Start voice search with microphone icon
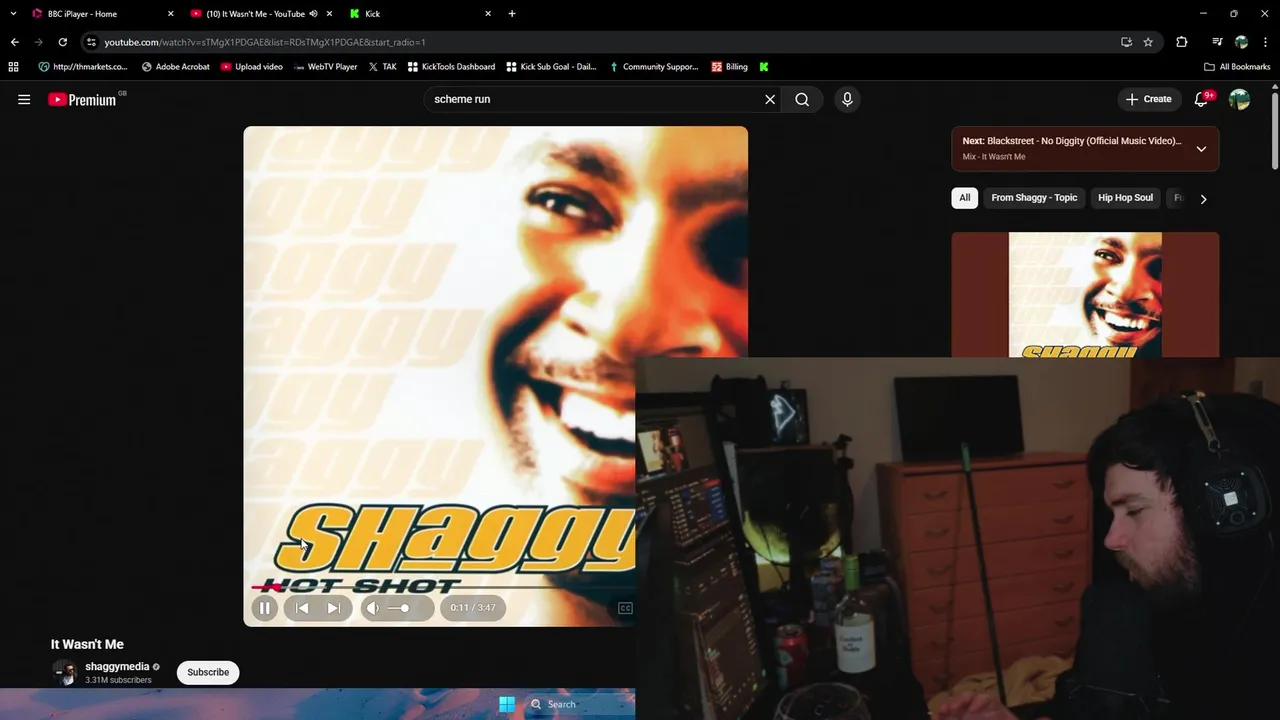 (x=847, y=99)
